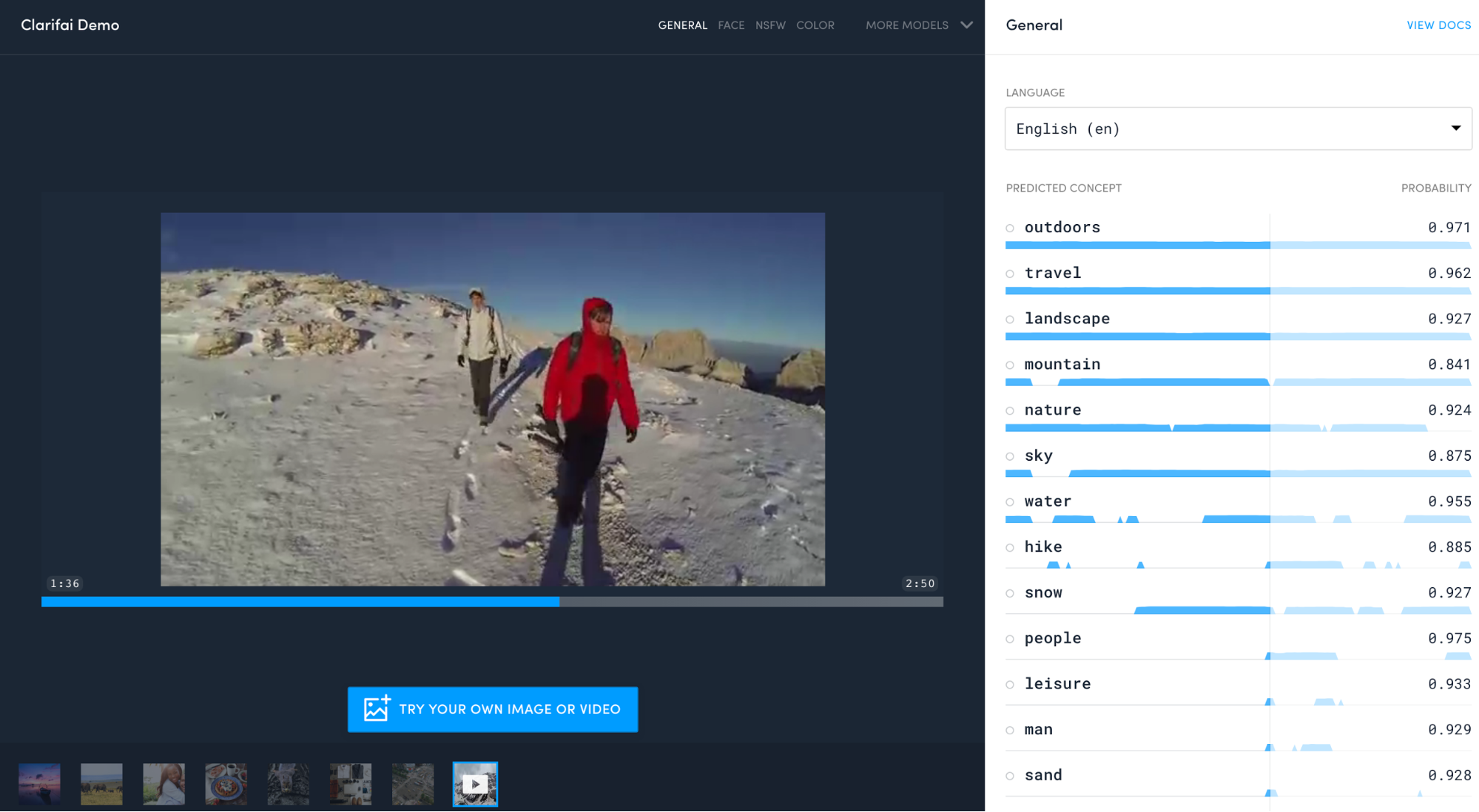The image size is (1479, 812).
Task: Select the sunset boat sample thumbnail
Action: 40,784
